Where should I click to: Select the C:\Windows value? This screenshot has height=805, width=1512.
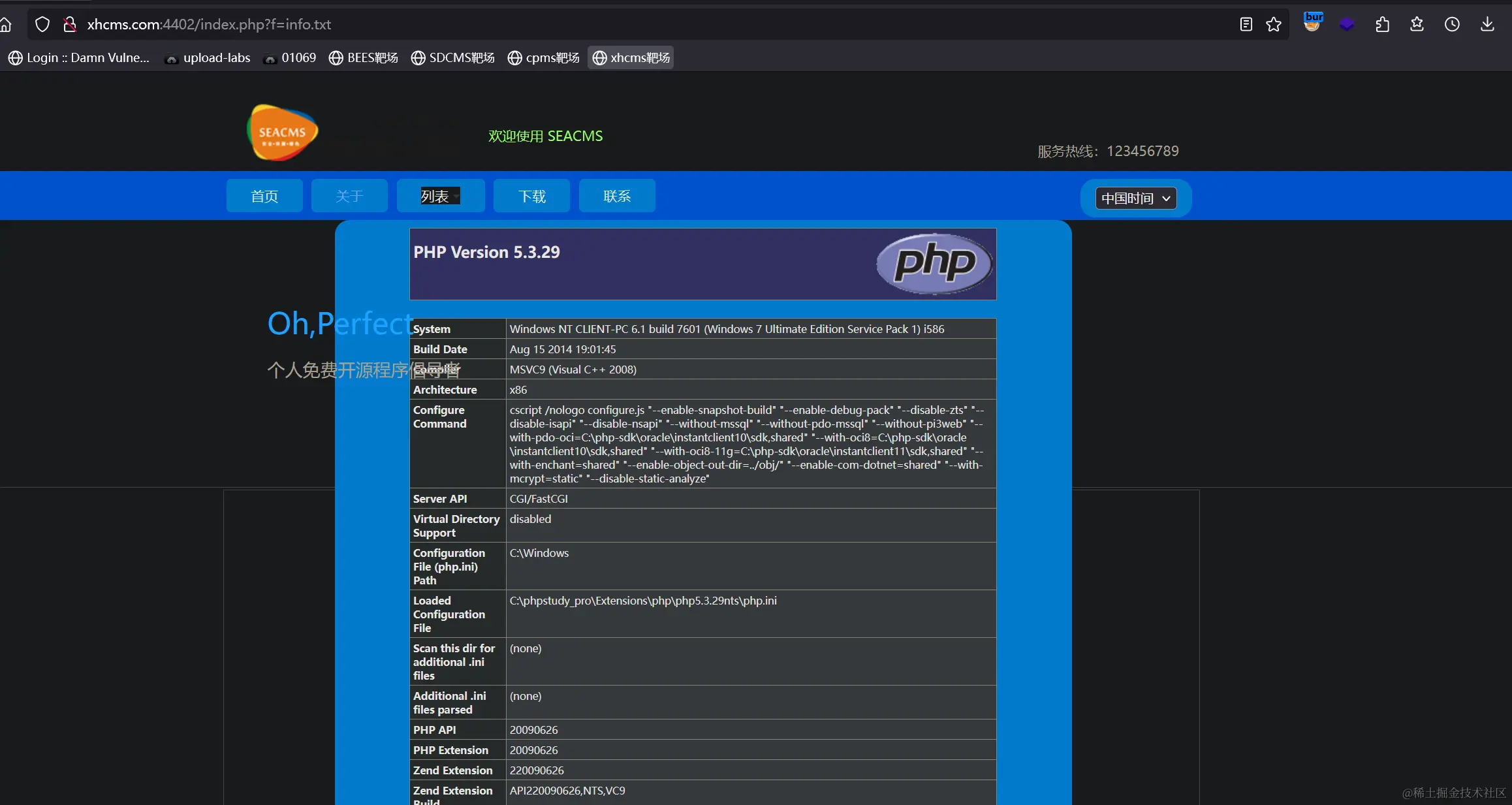point(539,553)
